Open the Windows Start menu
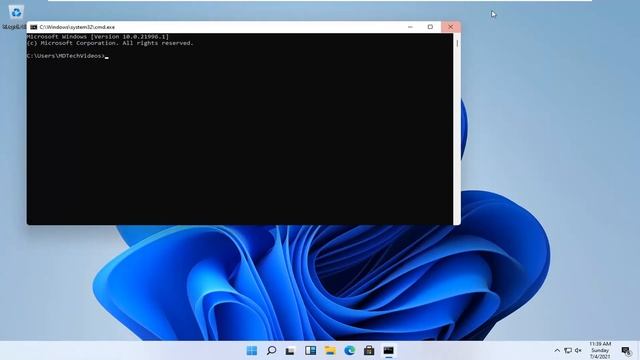This screenshot has height=360, width=640. (252, 351)
